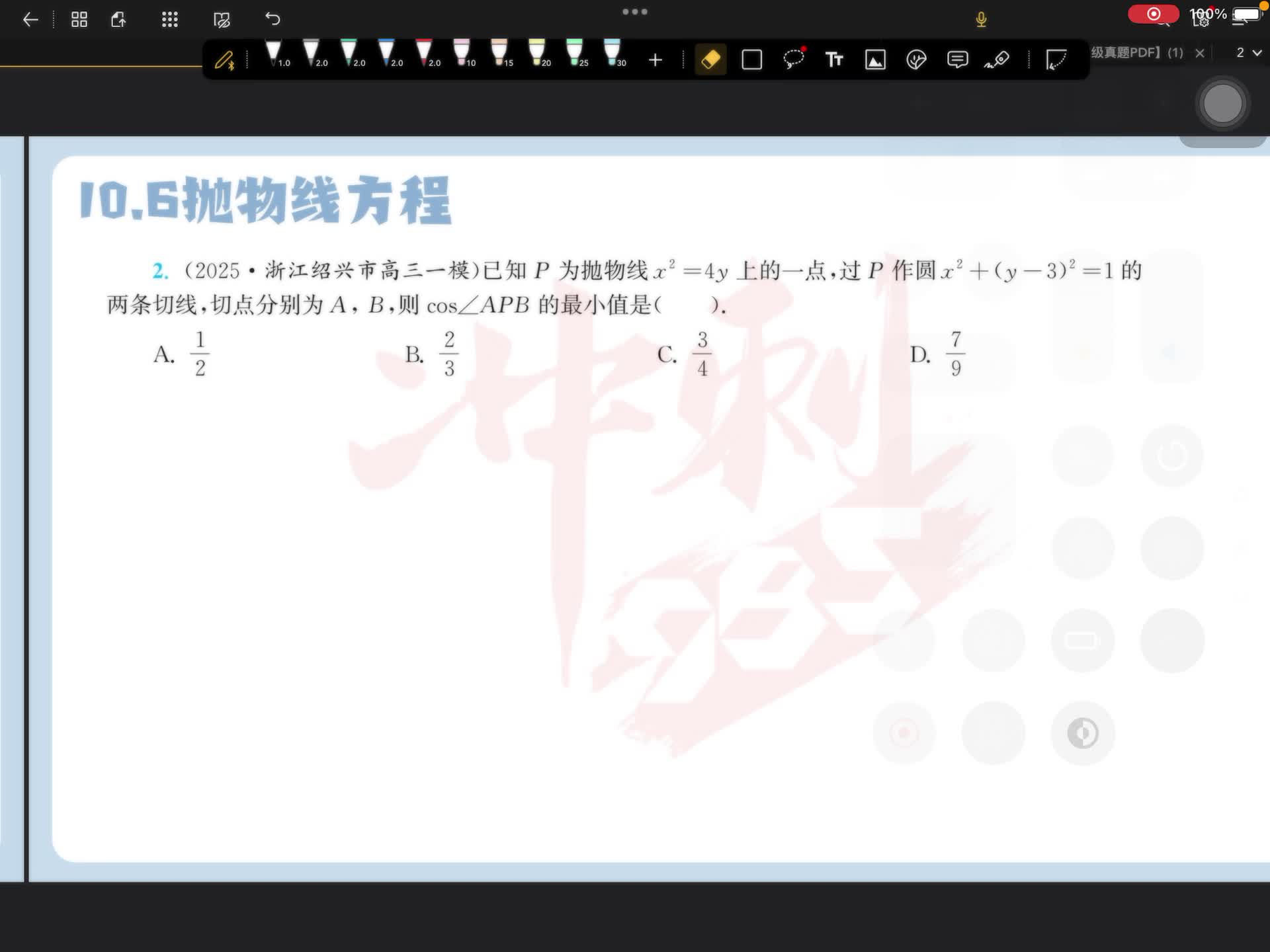Open the nine-dot apps menu
Image resolution: width=1270 pixels, height=952 pixels.
[170, 19]
